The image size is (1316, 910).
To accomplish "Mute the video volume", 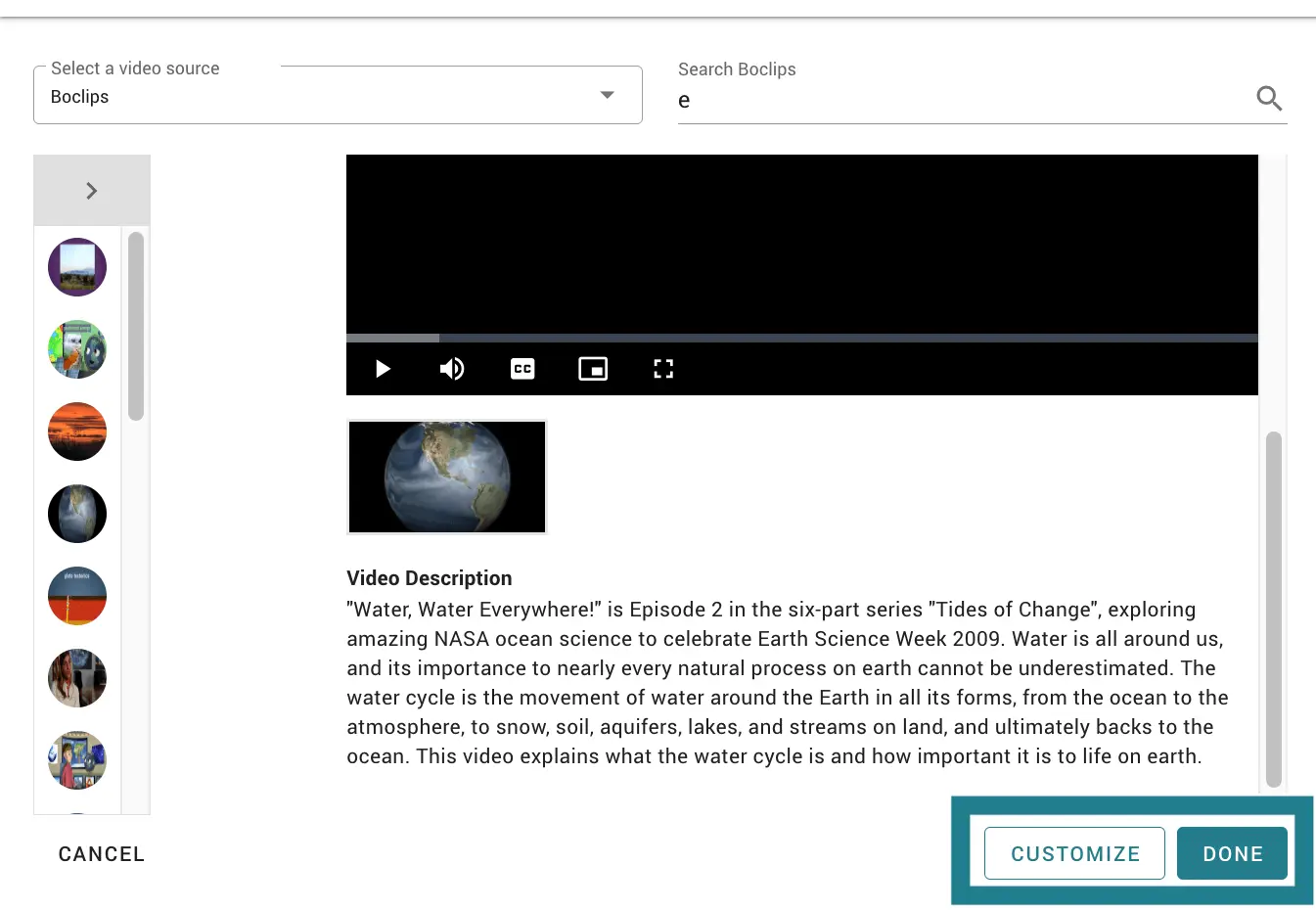I will 452,369.
